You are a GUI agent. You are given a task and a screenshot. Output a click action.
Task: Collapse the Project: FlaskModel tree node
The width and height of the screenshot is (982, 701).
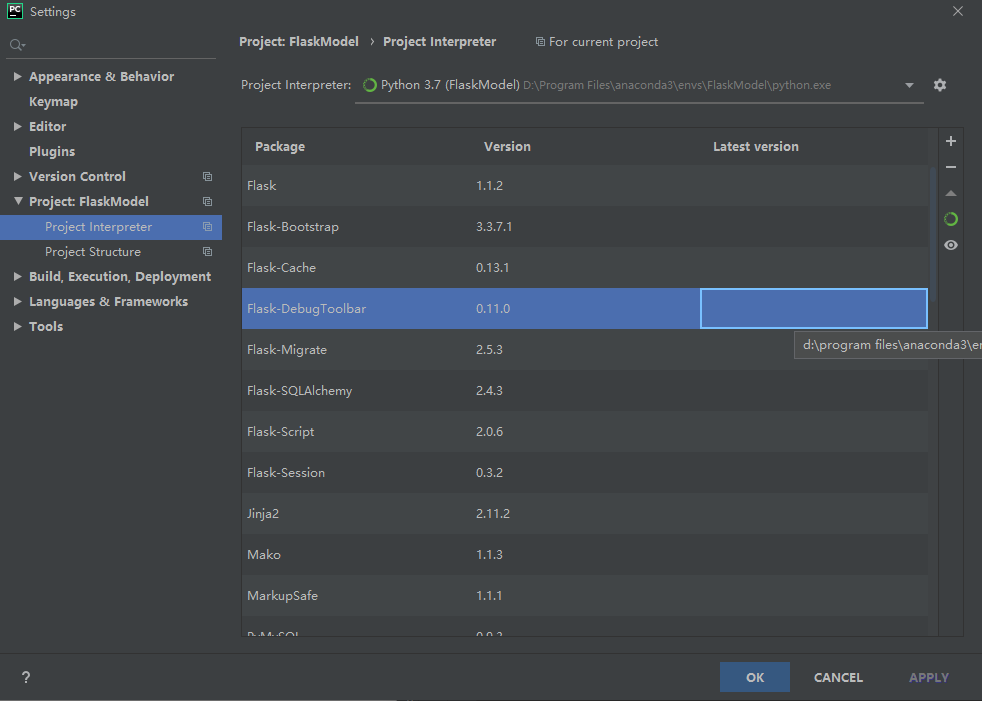(x=18, y=201)
